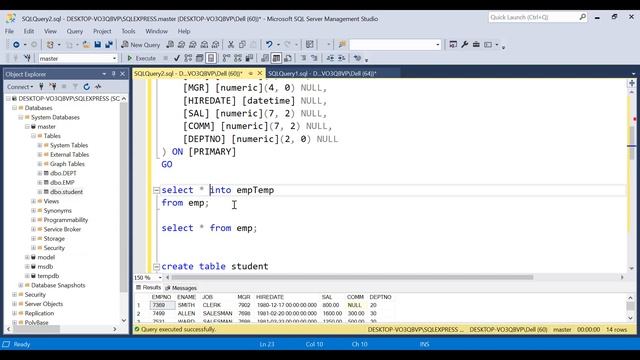Click the Quick Launch search magnifier
Screen dimensions: 640x360
point(582,17)
